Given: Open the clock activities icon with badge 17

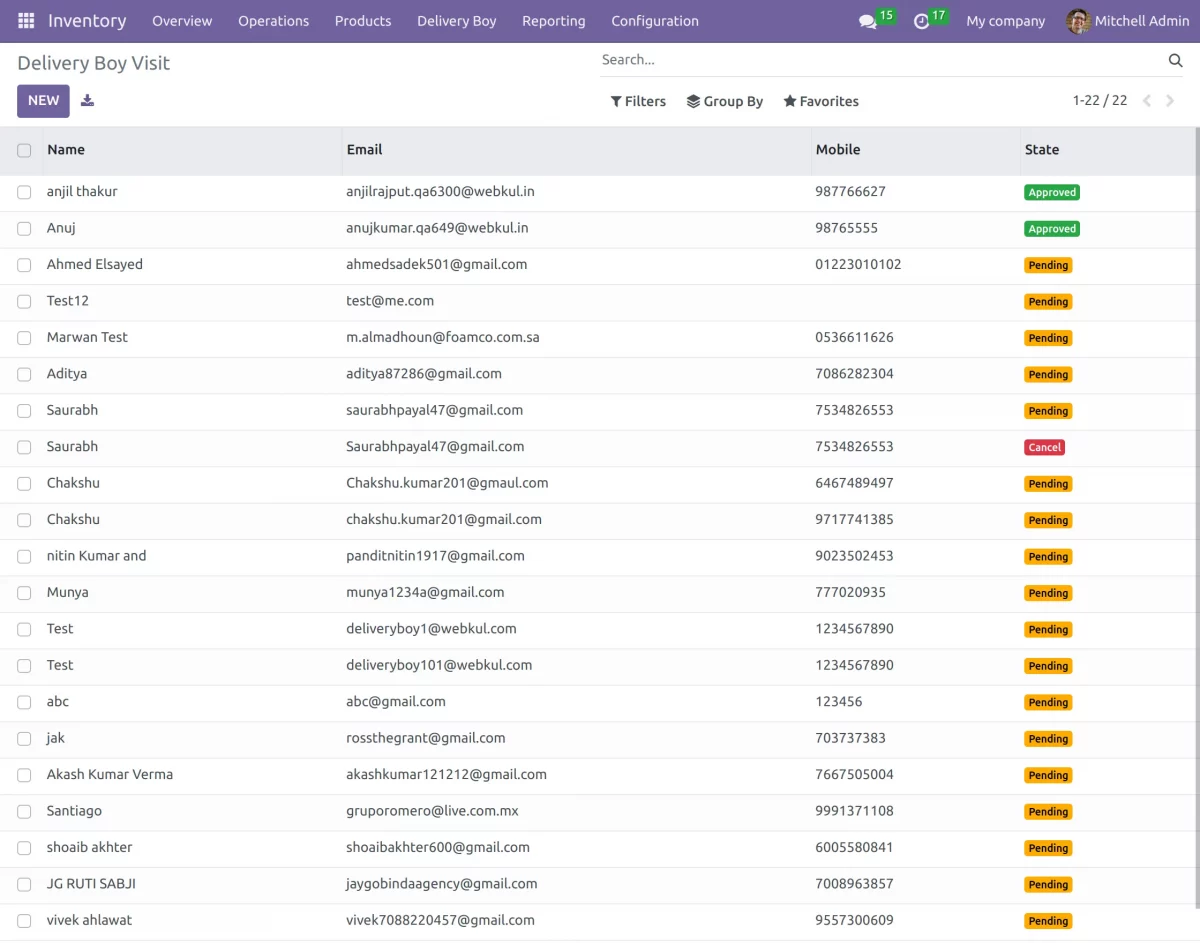Looking at the screenshot, I should (x=922, y=21).
